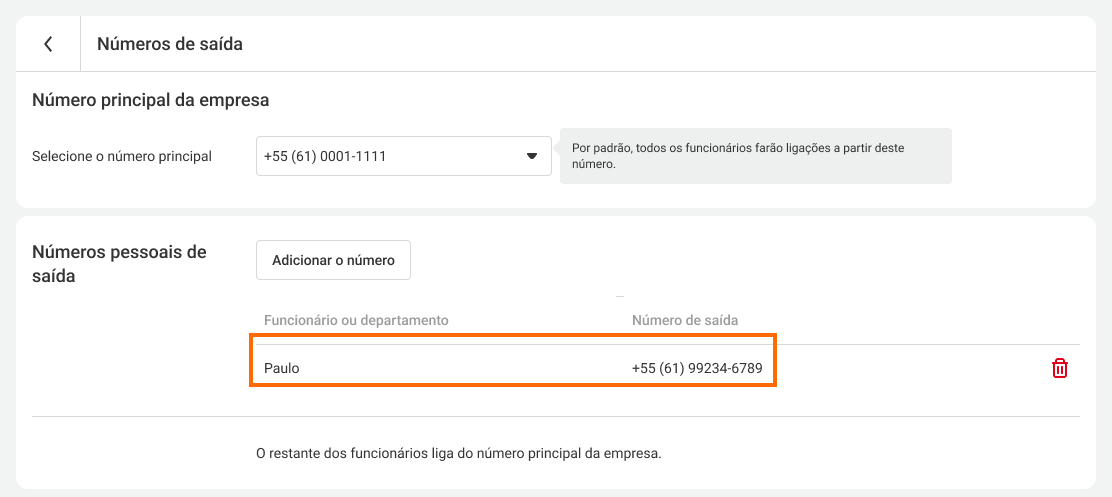1112x497 pixels.
Task: Return to the previous settings page
Action: pyautogui.click(x=48, y=44)
